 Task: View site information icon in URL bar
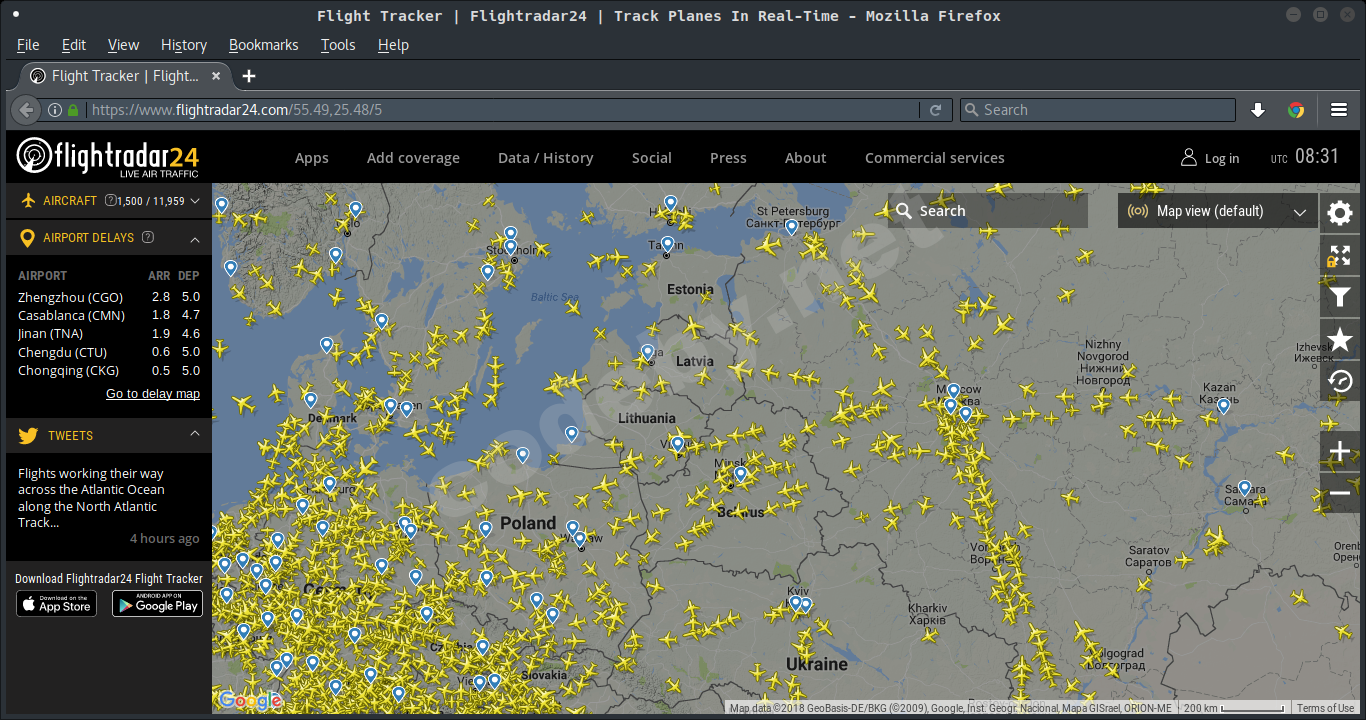tap(55, 110)
